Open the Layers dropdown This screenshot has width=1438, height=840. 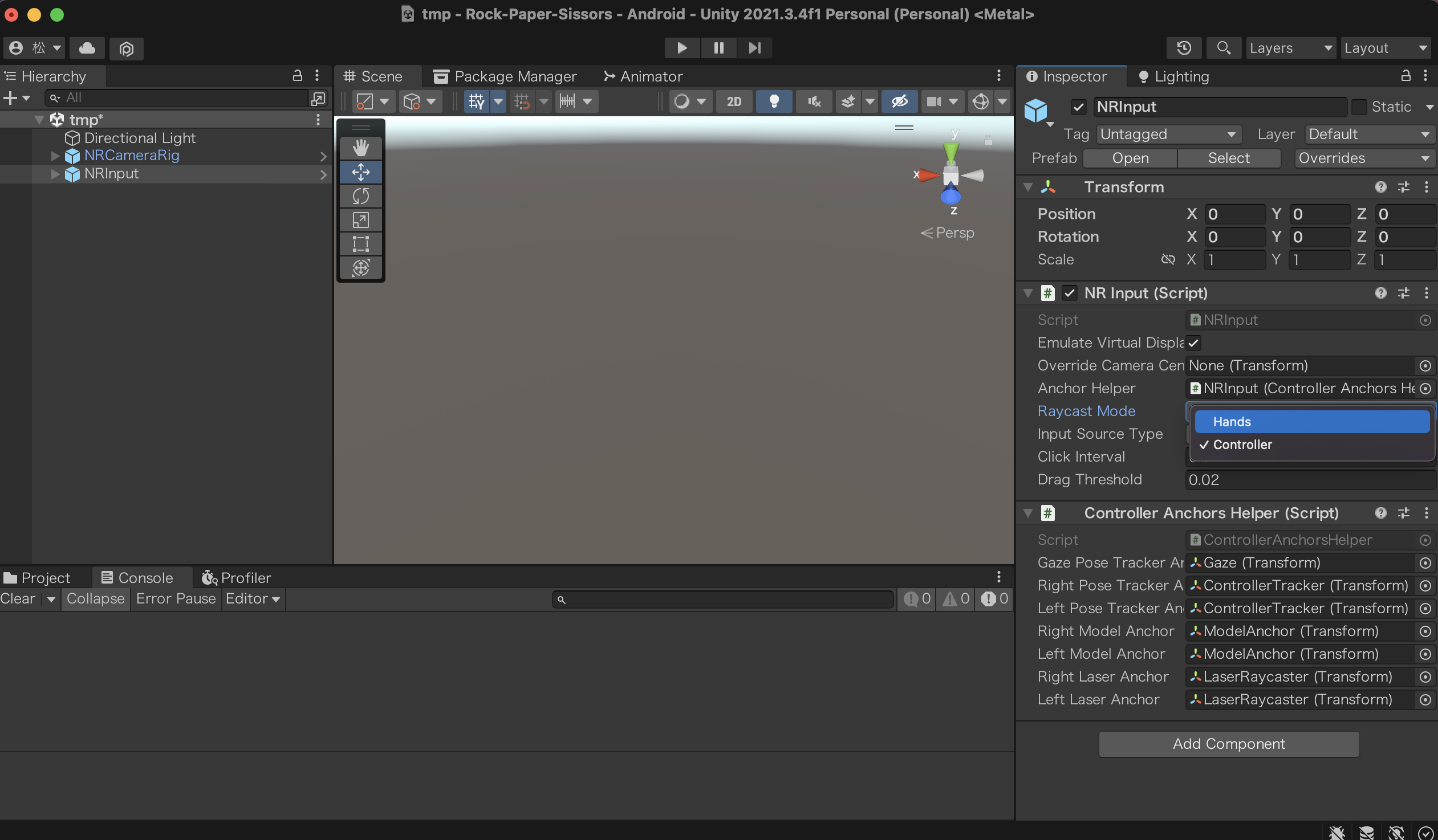coord(1291,48)
